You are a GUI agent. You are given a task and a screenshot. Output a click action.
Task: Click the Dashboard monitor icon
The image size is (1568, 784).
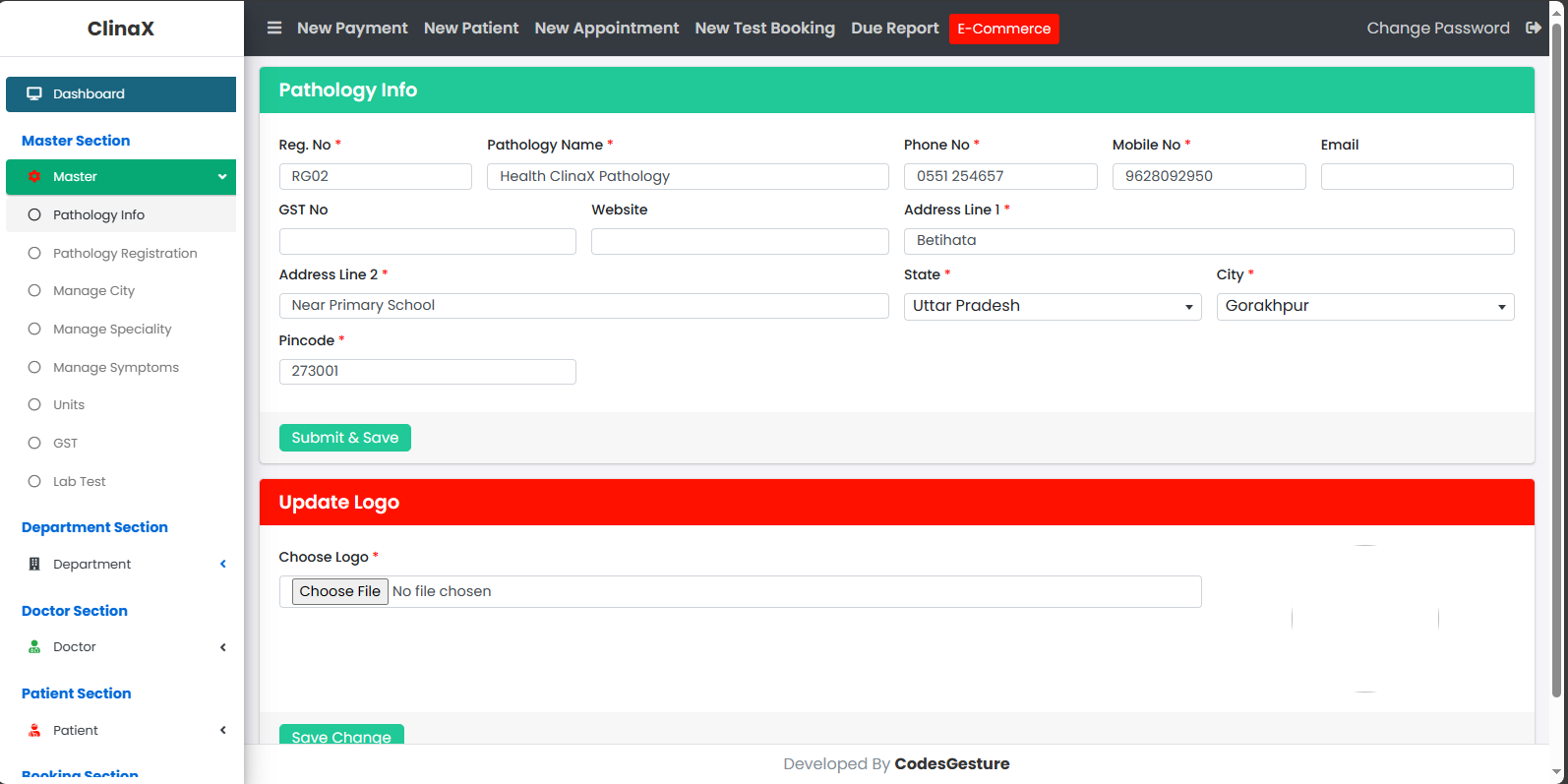coord(34,94)
